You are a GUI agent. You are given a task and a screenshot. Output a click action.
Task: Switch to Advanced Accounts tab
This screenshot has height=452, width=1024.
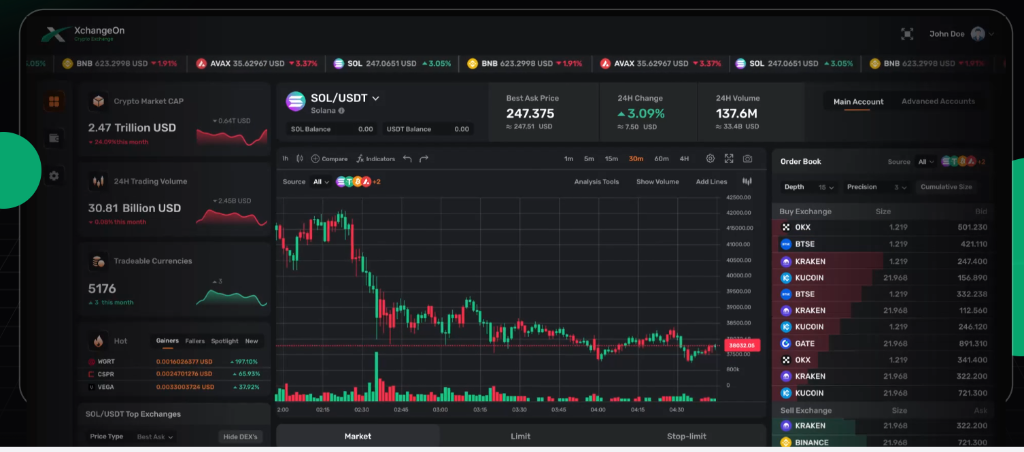(938, 101)
